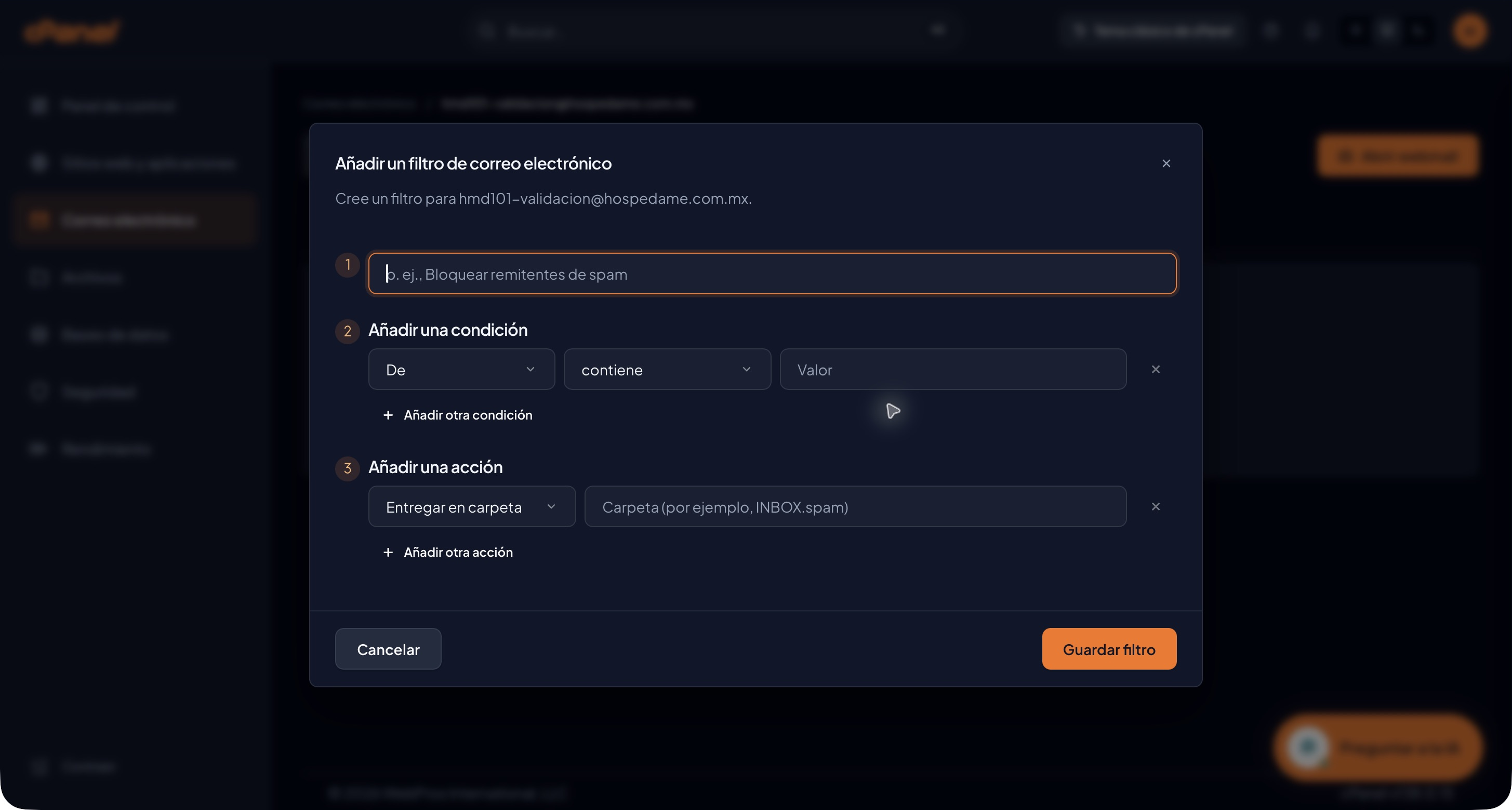
Task: Click the Carpeta folder input
Action: [x=855, y=506]
